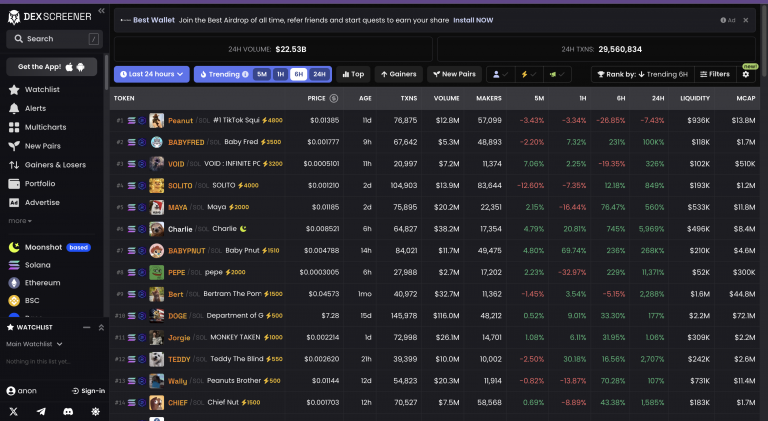Click the Discord icon at bottom left
Image resolution: width=768 pixels, height=421 pixels.
coord(68,411)
